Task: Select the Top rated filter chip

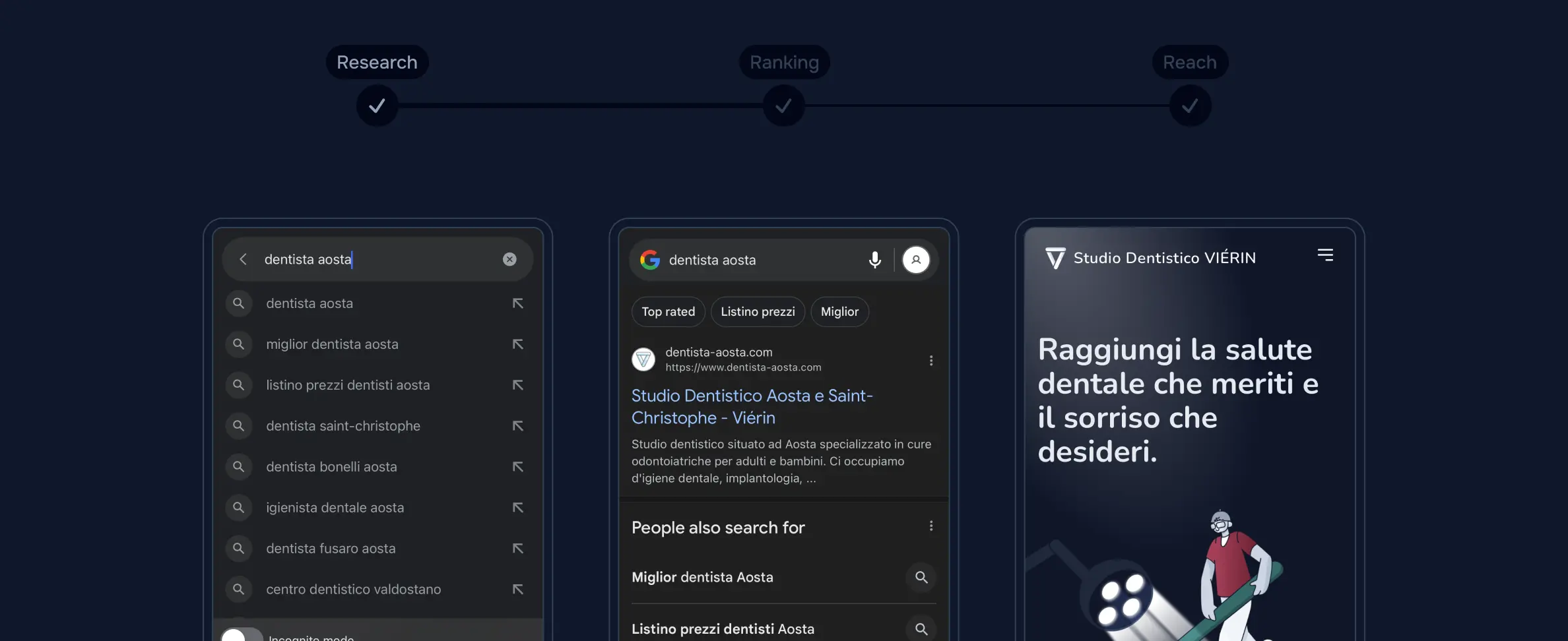Action: pos(668,311)
